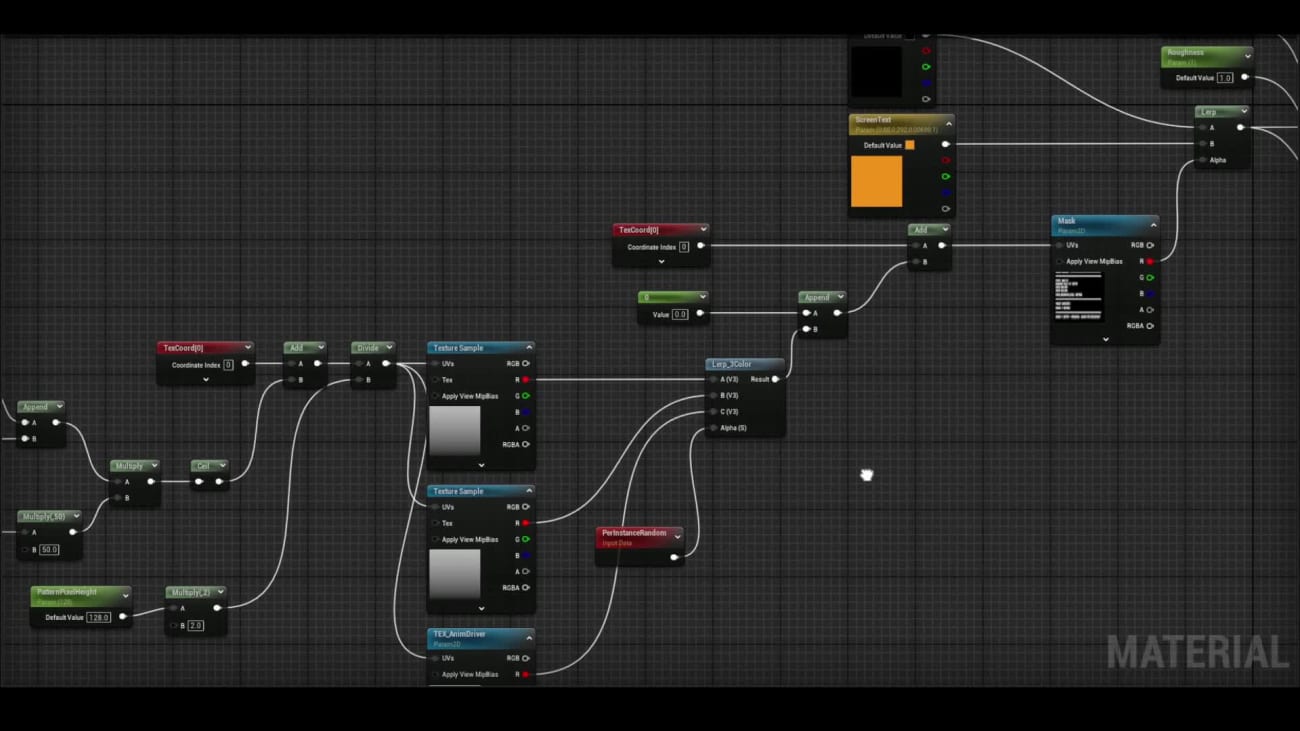1300x731 pixels.
Task: Open the Multiply(,50) header dropdown arrow
Action: [76, 516]
